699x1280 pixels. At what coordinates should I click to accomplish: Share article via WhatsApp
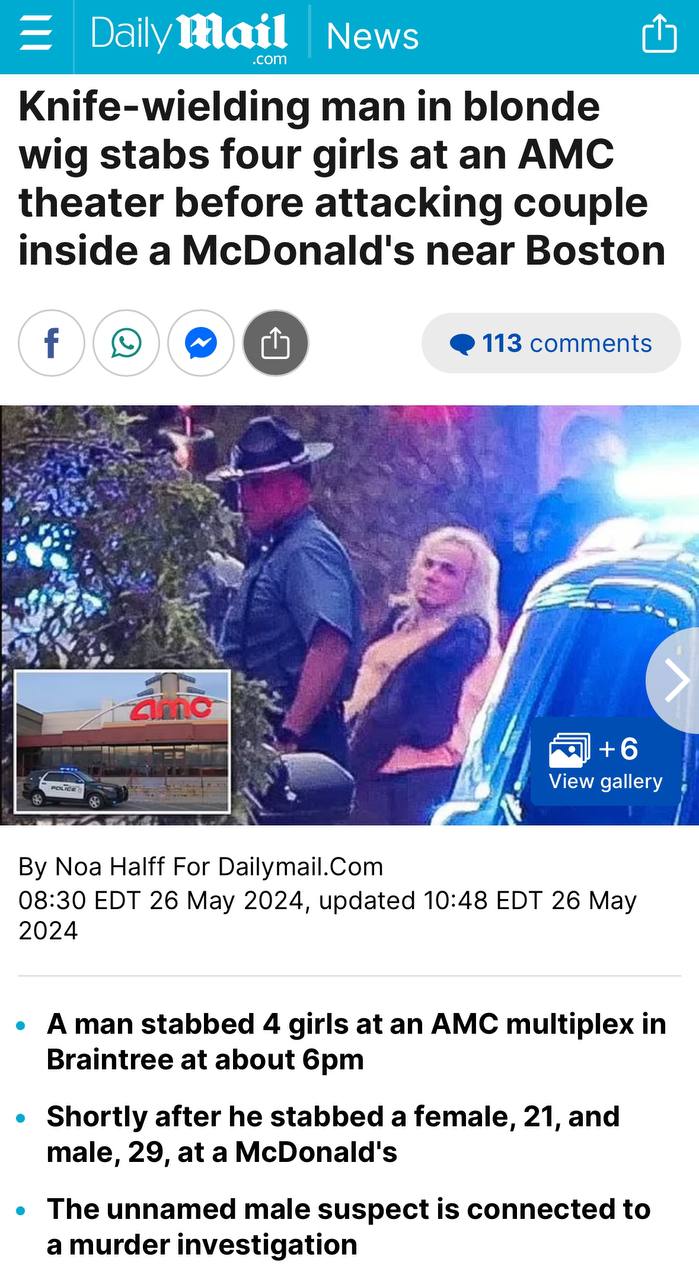(x=126, y=343)
